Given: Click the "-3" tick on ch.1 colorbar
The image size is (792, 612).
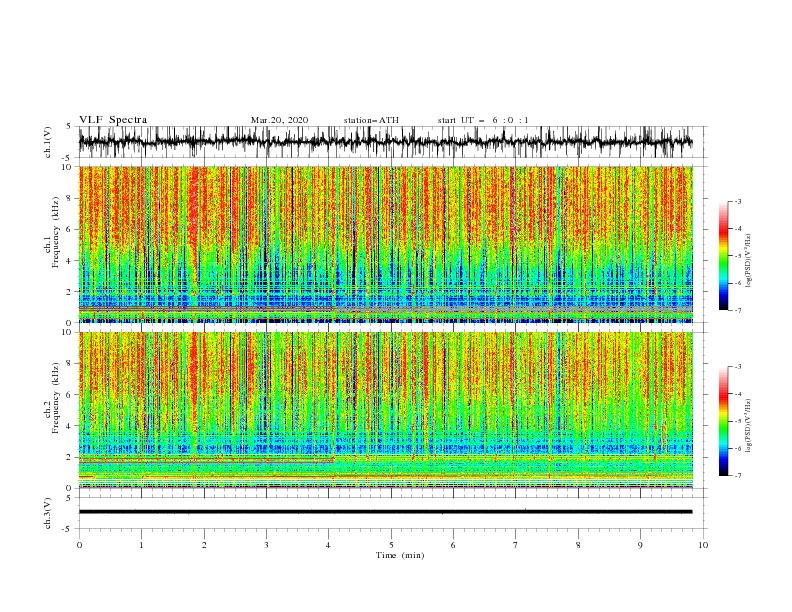Looking at the screenshot, I should click(x=737, y=201).
